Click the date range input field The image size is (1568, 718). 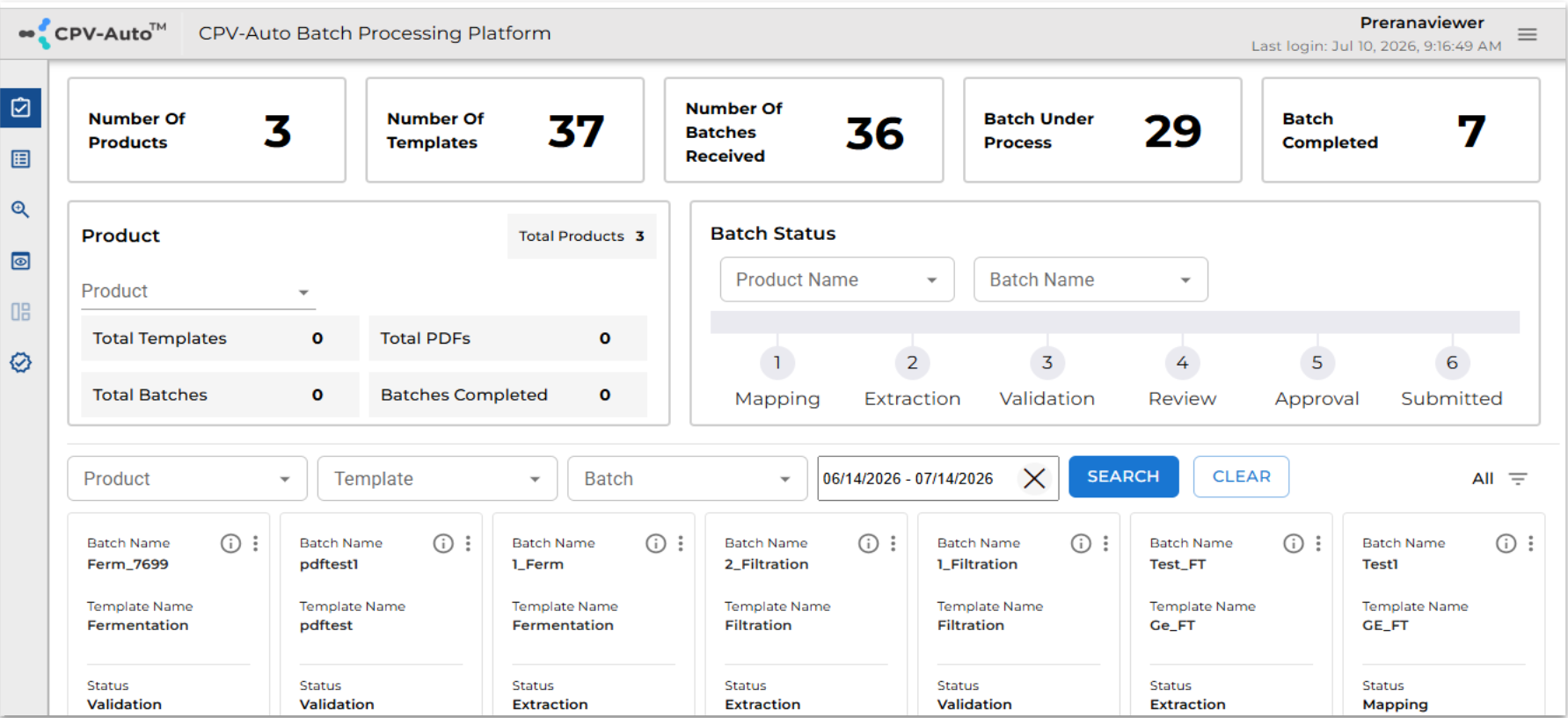pos(937,478)
